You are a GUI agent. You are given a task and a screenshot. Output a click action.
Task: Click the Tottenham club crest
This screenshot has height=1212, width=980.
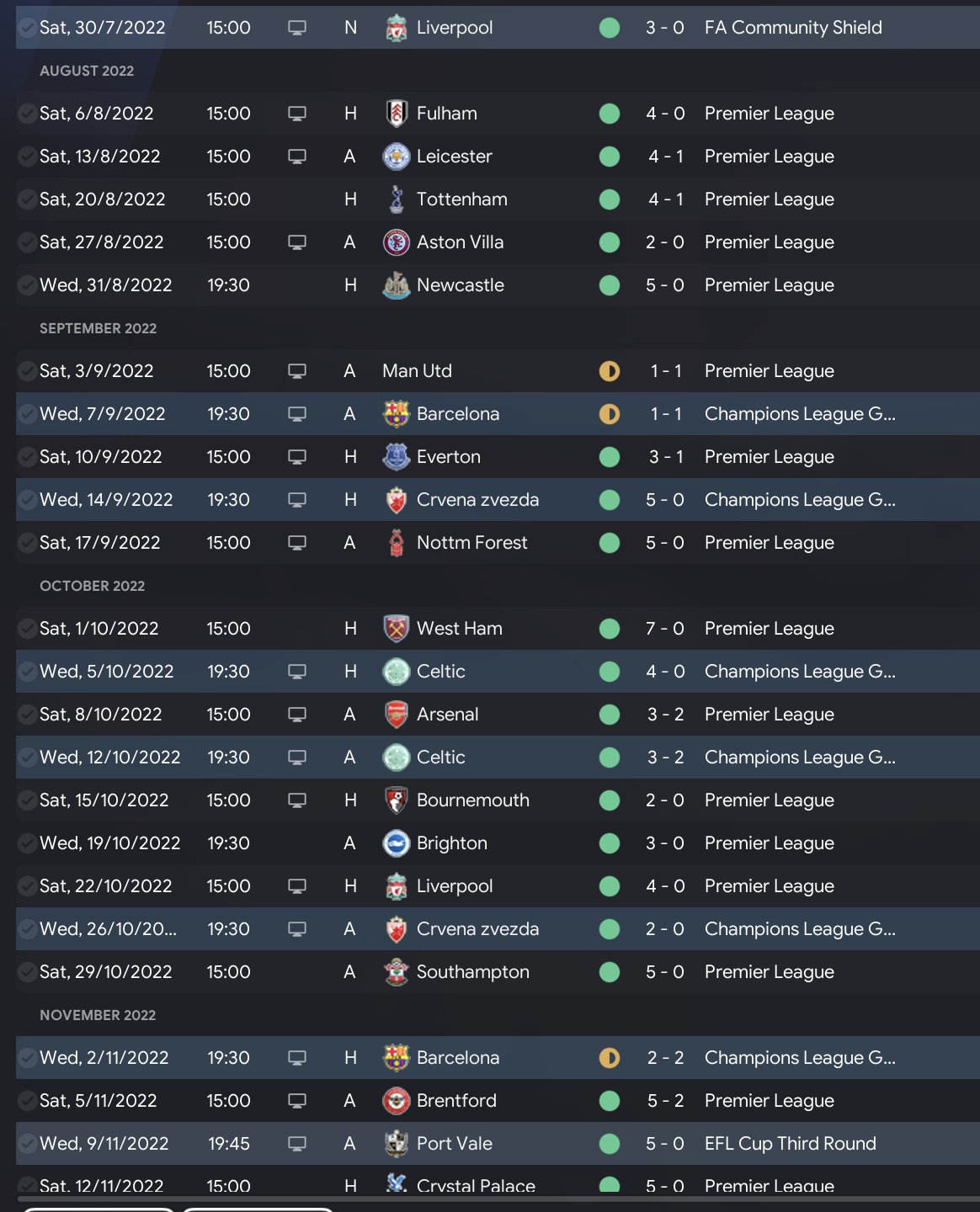tap(396, 199)
